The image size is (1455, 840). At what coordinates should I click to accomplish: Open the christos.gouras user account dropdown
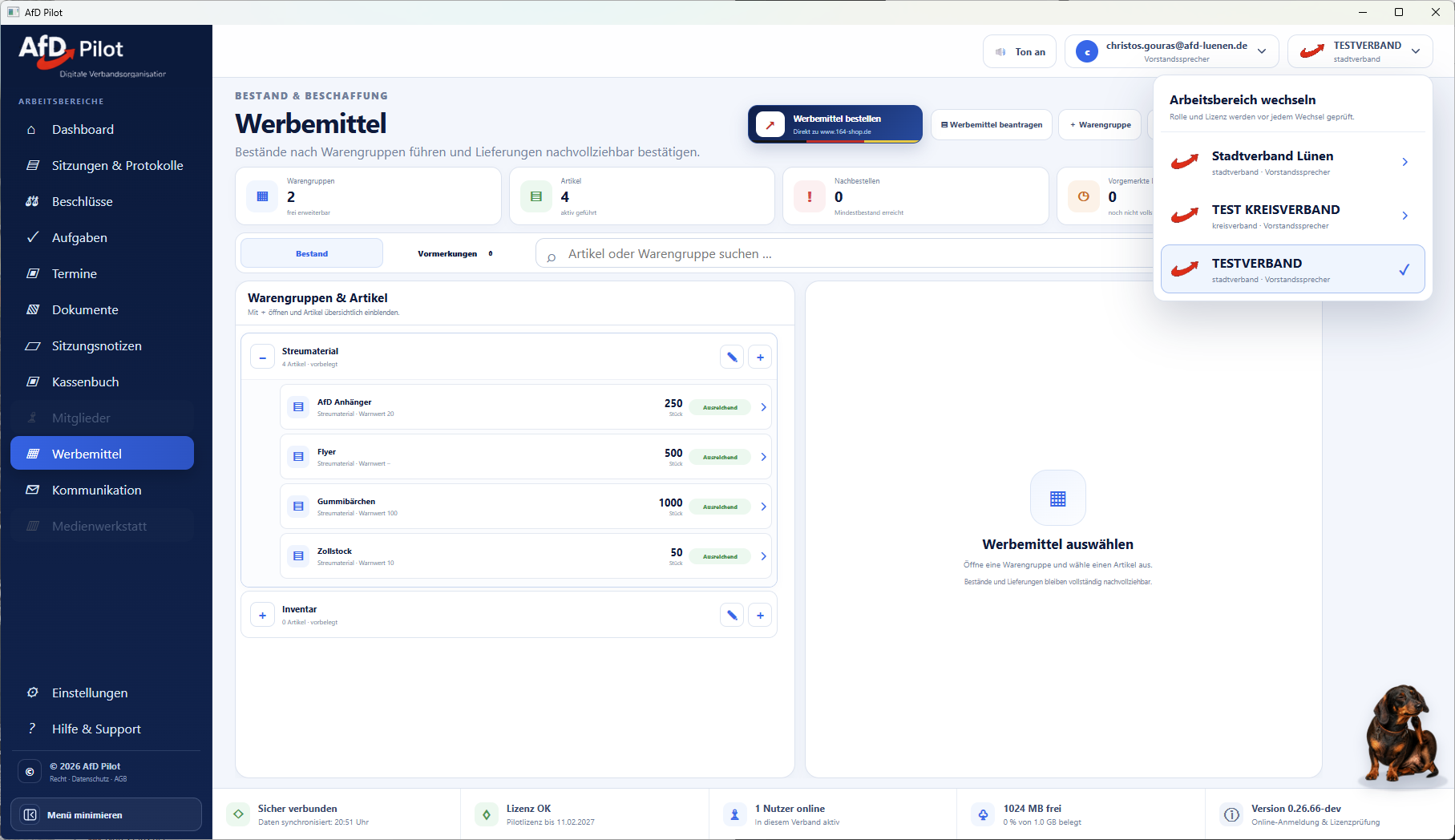point(1171,52)
